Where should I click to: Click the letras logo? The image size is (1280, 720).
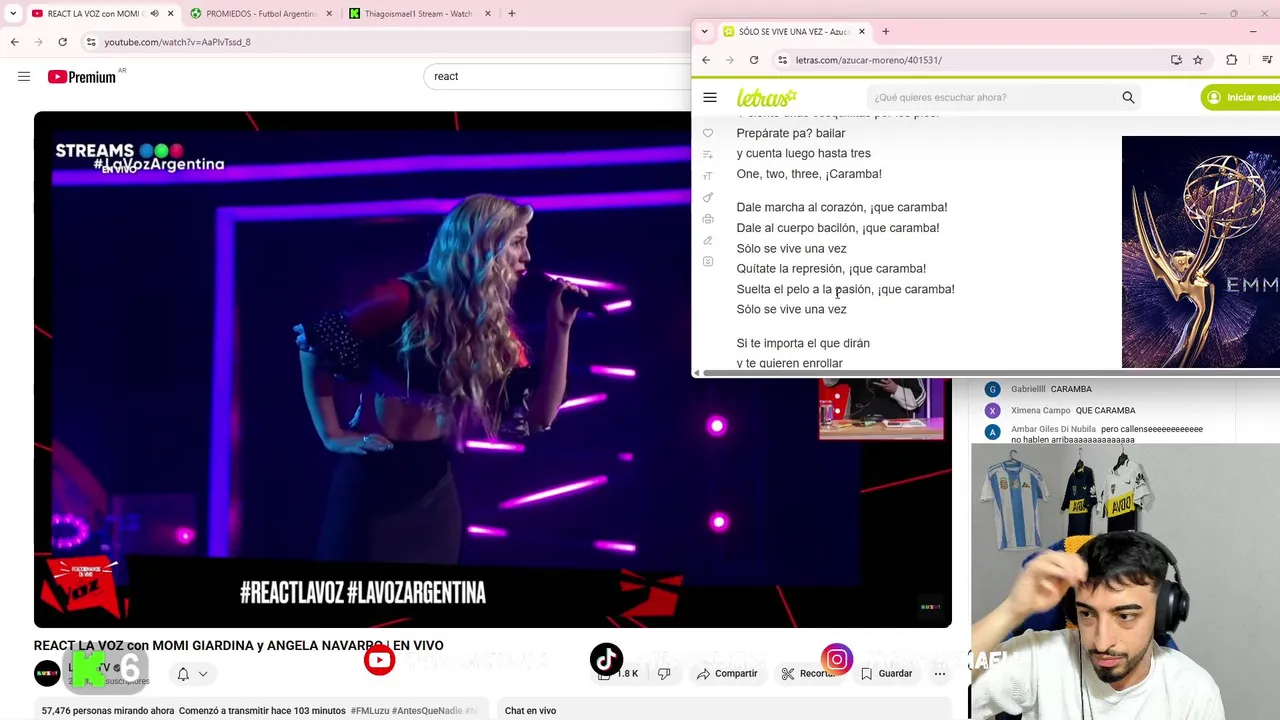767,97
